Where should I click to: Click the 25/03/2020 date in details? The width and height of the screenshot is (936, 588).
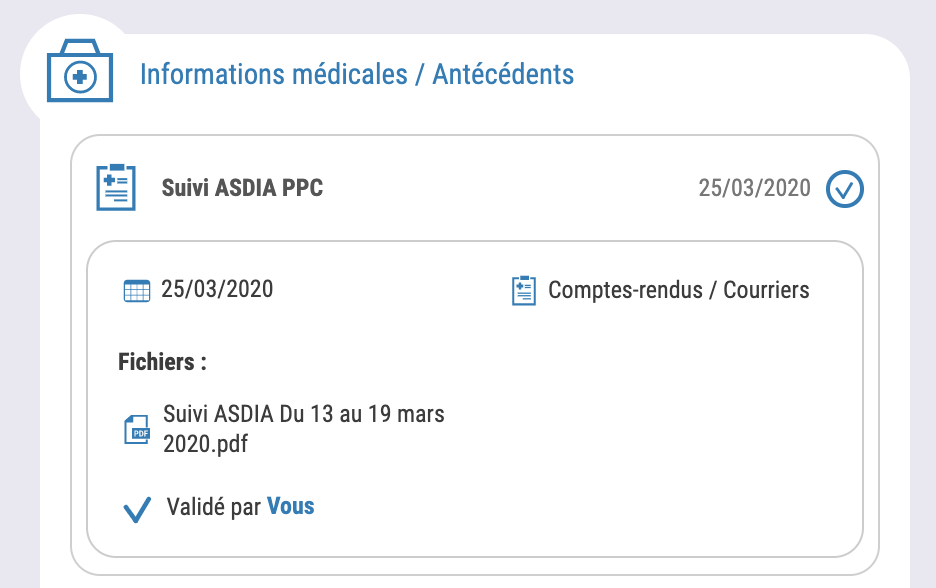coord(217,290)
